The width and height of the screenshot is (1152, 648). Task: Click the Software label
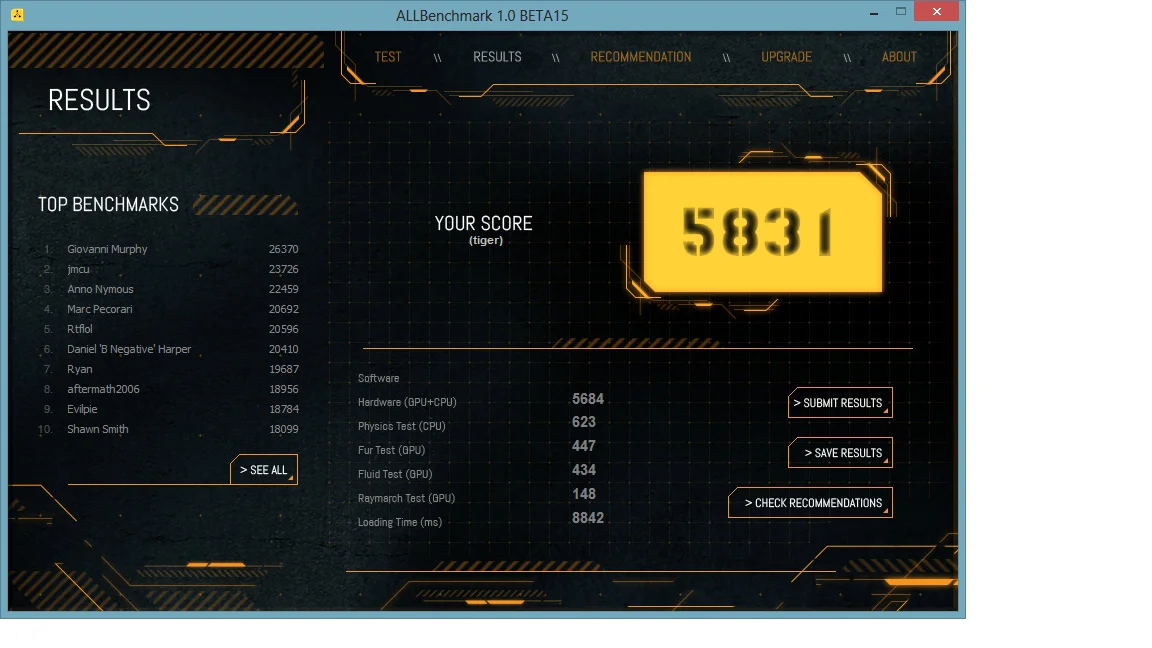pos(378,378)
